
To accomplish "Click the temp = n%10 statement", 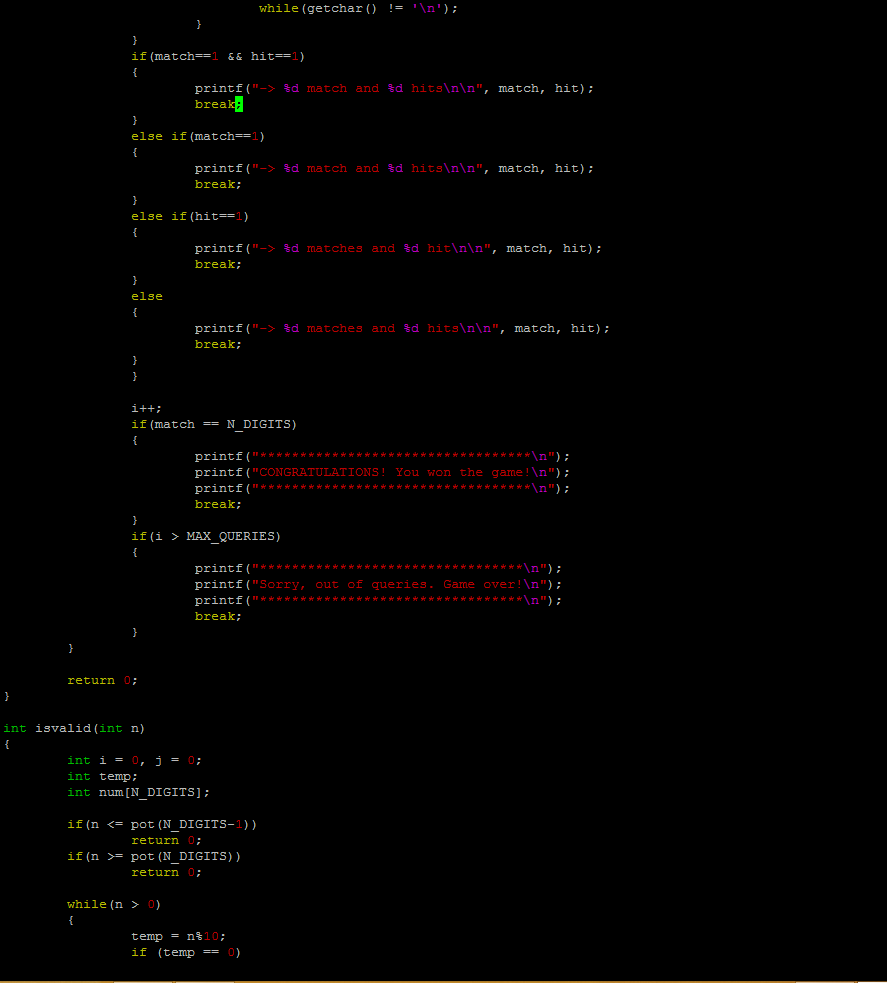I will 175,936.
